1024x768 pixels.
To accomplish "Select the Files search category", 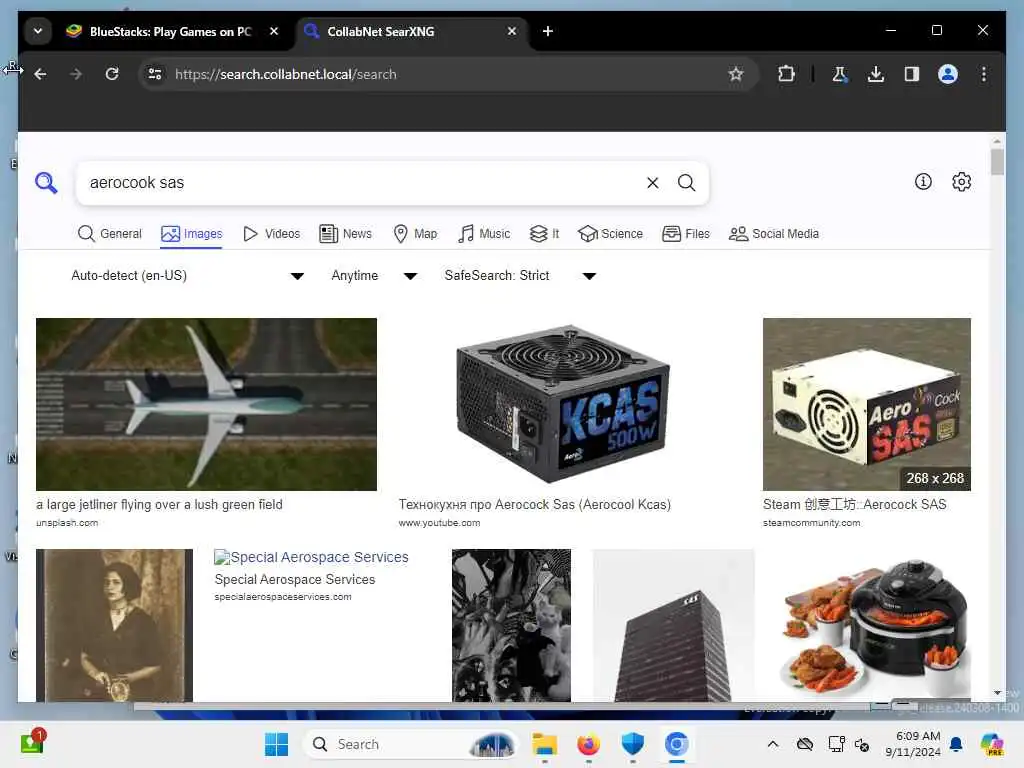I will tap(686, 234).
